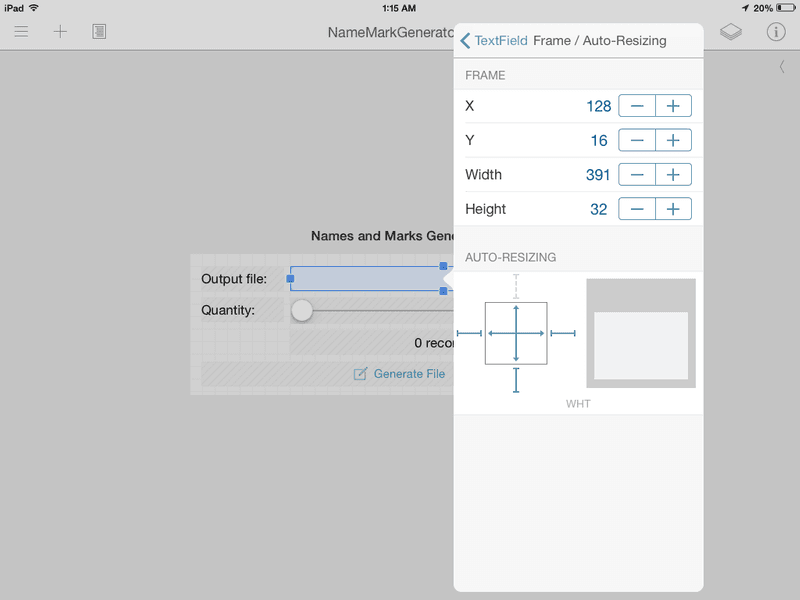
Task: Select the X value 128
Action: click(598, 106)
